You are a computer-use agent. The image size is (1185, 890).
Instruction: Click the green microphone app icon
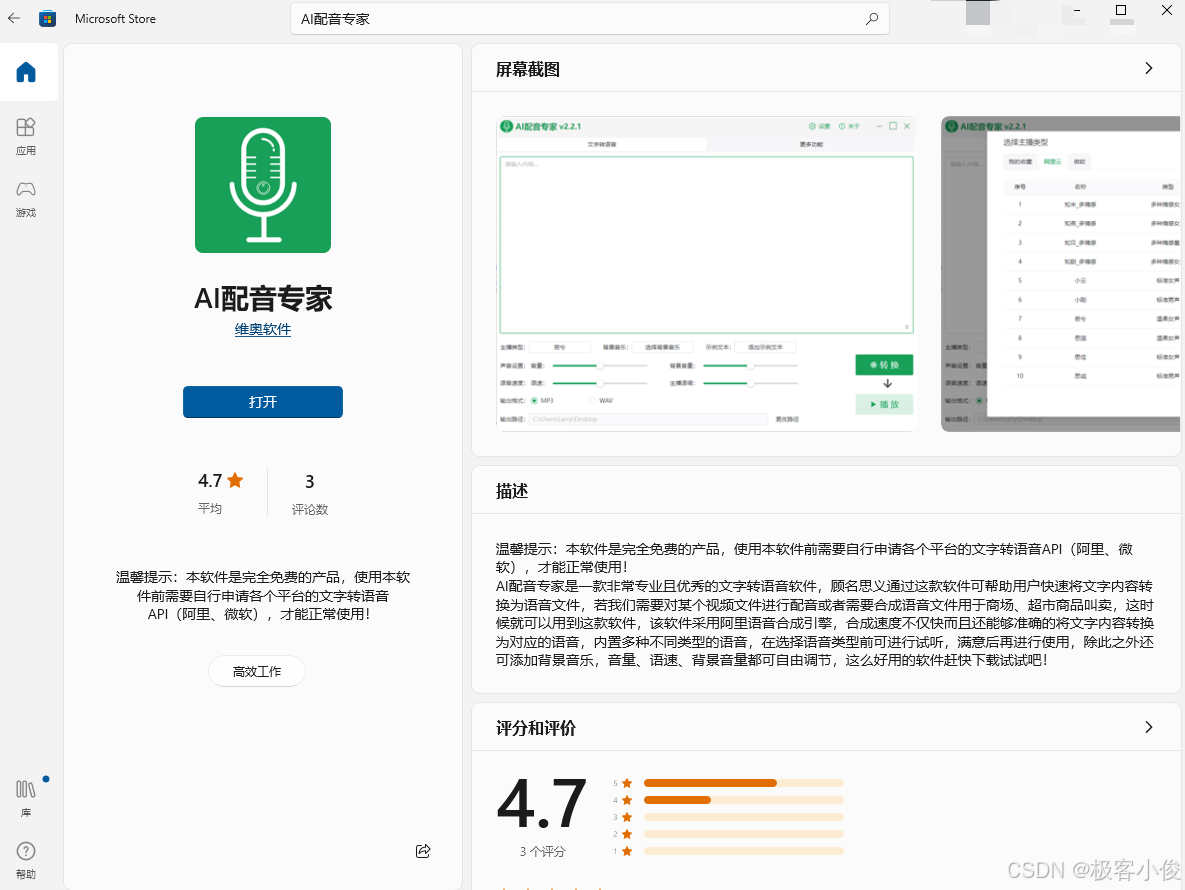pyautogui.click(x=263, y=185)
